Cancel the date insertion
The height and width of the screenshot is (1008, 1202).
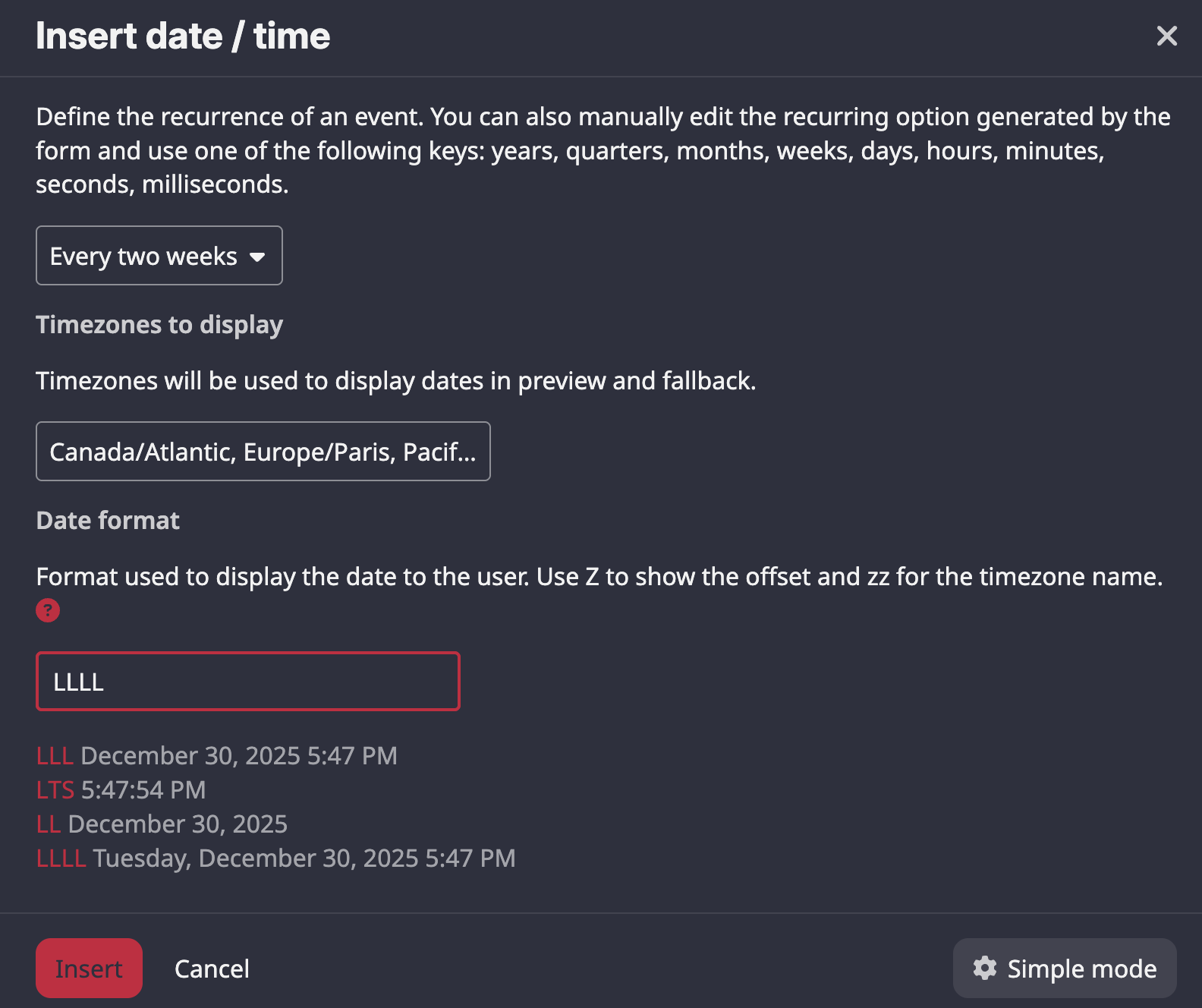coord(212,969)
